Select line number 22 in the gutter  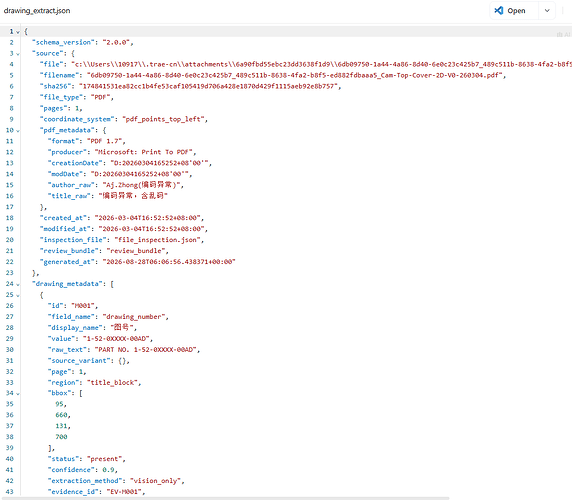pos(10,262)
